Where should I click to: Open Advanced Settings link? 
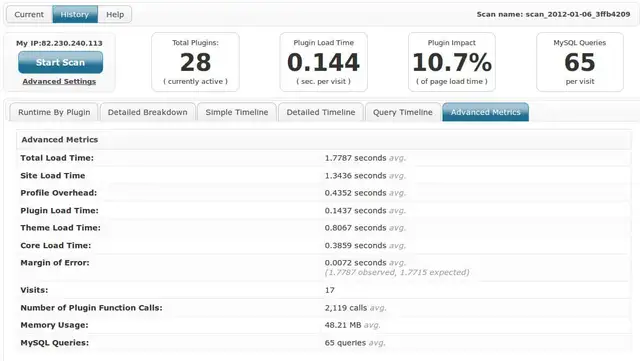[59, 81]
